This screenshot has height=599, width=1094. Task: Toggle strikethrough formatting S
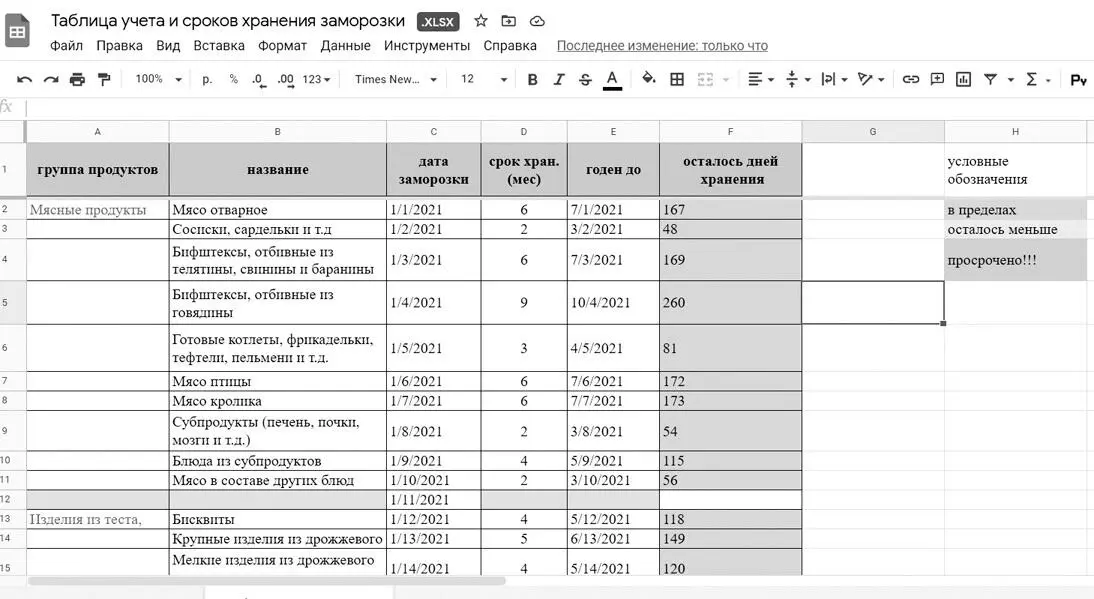(x=585, y=79)
